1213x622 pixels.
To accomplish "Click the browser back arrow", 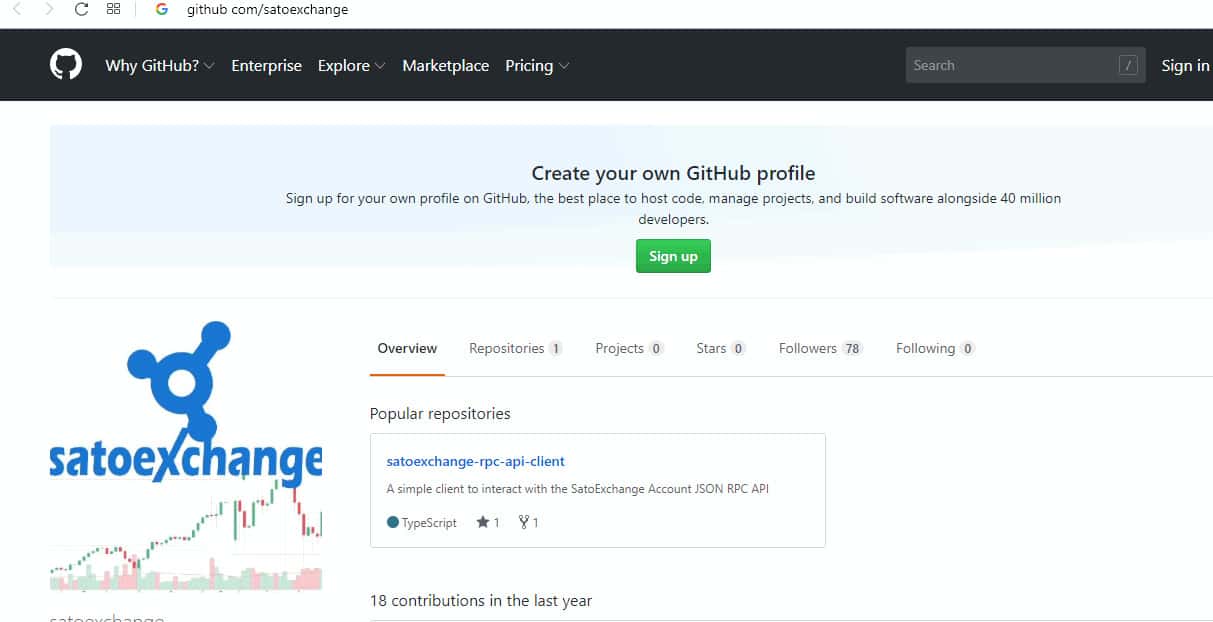I will pos(17,10).
